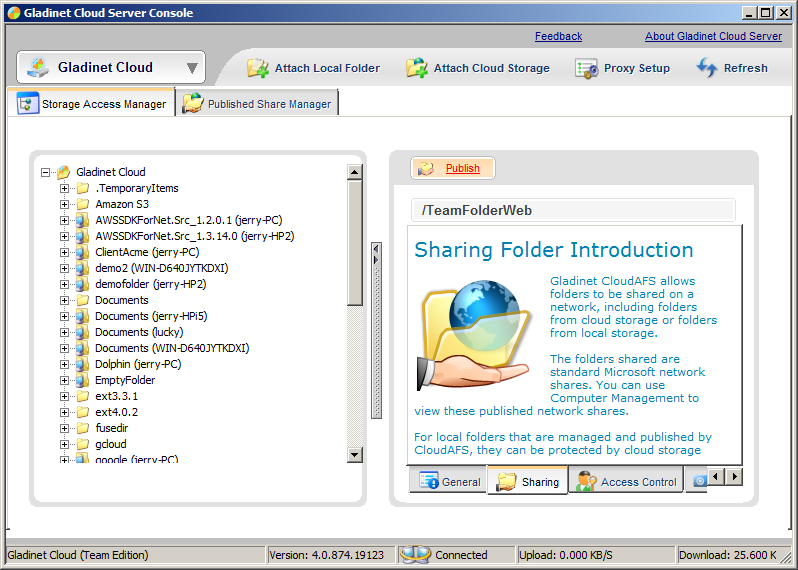
Task: Expand Documents (jerry-HPi5) tree node
Action: pyautogui.click(x=64, y=317)
